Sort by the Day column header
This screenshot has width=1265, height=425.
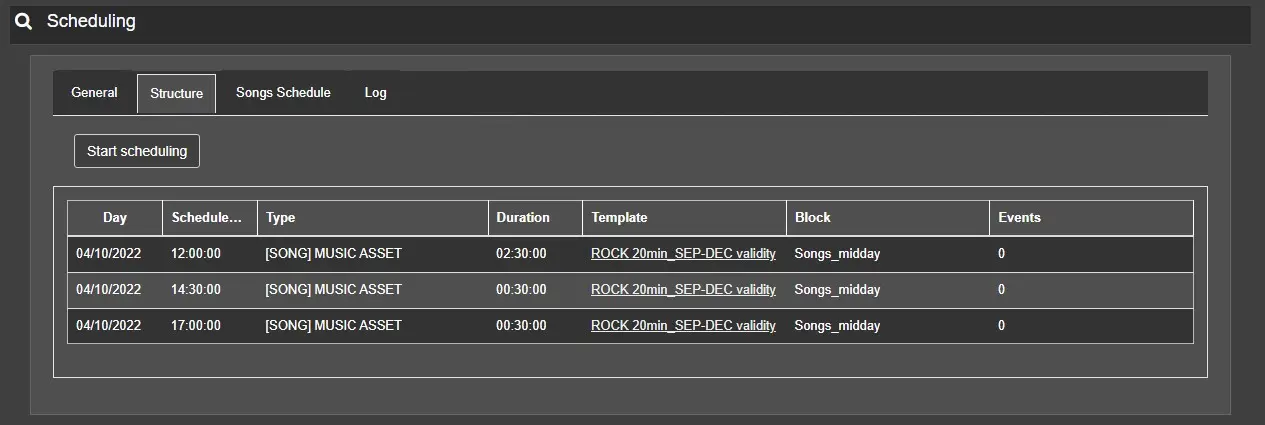(115, 218)
